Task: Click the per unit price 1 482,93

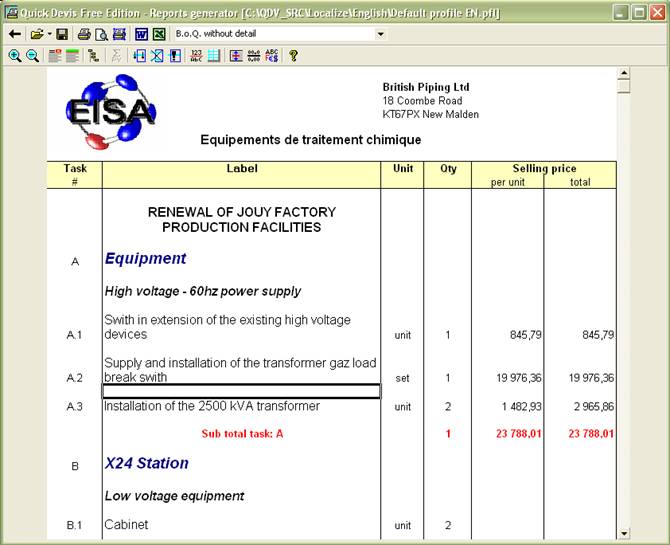Action: click(x=521, y=407)
